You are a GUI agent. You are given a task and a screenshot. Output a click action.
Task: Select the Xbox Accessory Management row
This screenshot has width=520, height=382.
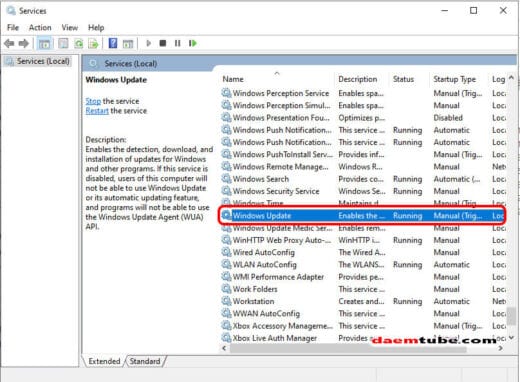[363, 326]
